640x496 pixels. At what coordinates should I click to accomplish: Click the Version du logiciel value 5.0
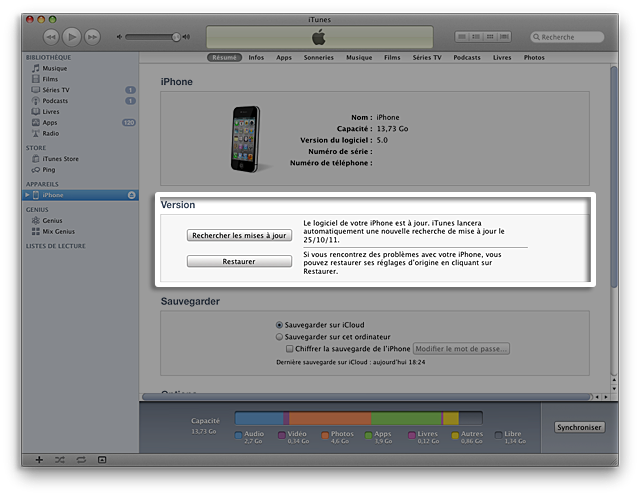[382, 140]
